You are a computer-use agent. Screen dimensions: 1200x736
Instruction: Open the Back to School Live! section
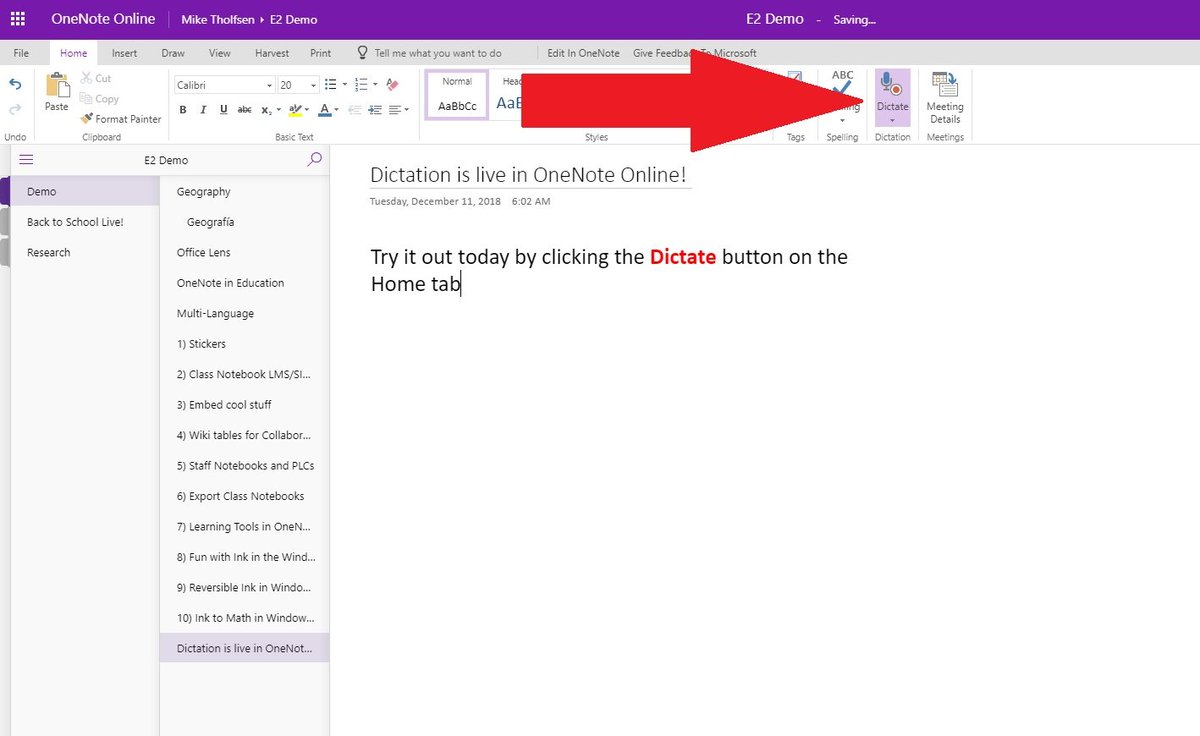tap(84, 222)
